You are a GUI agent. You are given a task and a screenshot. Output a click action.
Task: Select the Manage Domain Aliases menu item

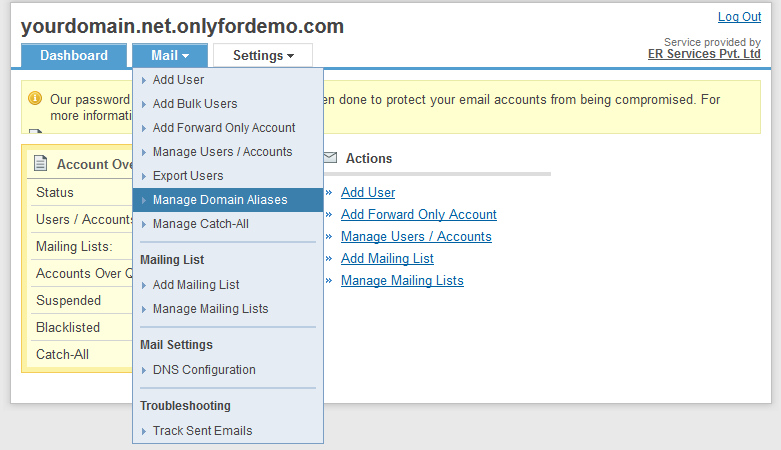[220, 200]
